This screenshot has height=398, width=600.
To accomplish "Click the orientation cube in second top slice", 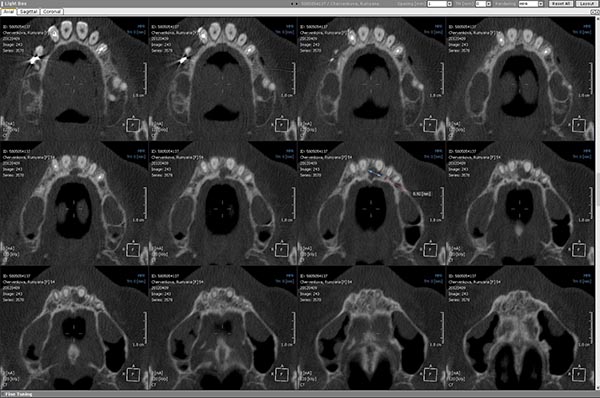I will 281,125.
